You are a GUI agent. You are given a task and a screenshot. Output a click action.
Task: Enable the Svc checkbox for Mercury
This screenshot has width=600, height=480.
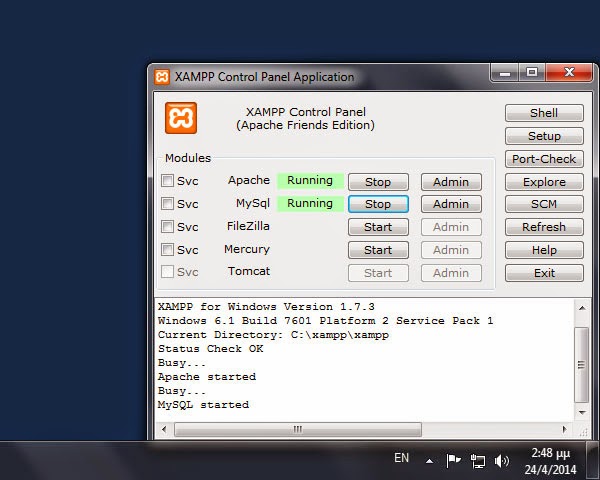(x=167, y=250)
